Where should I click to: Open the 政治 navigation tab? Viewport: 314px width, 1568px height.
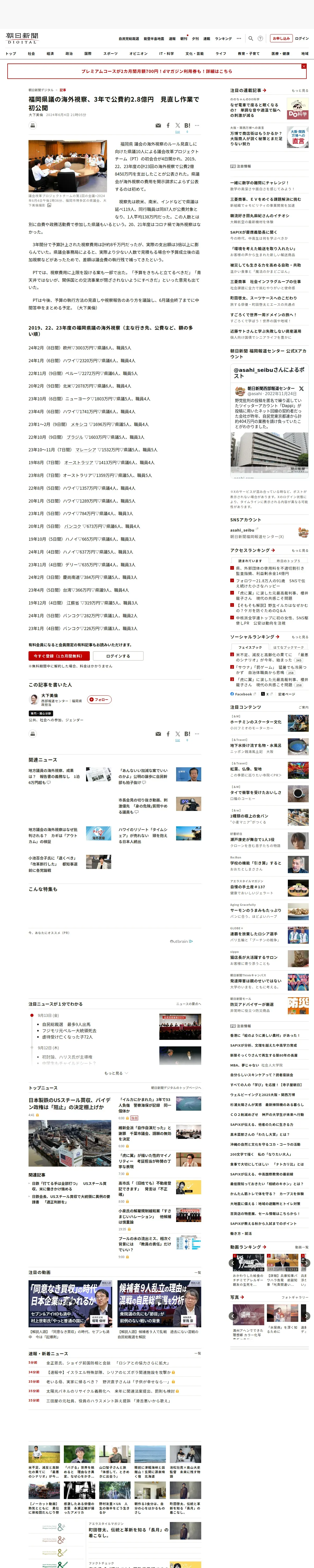click(x=69, y=54)
